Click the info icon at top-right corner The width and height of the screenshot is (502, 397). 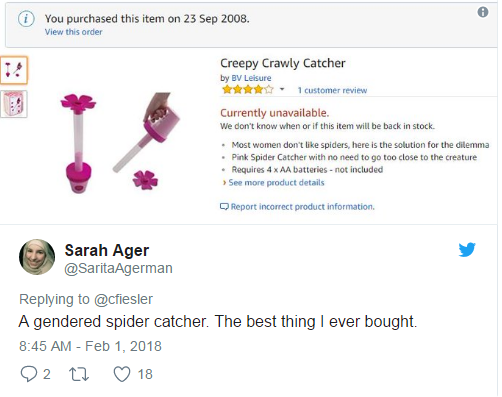pos(483,12)
